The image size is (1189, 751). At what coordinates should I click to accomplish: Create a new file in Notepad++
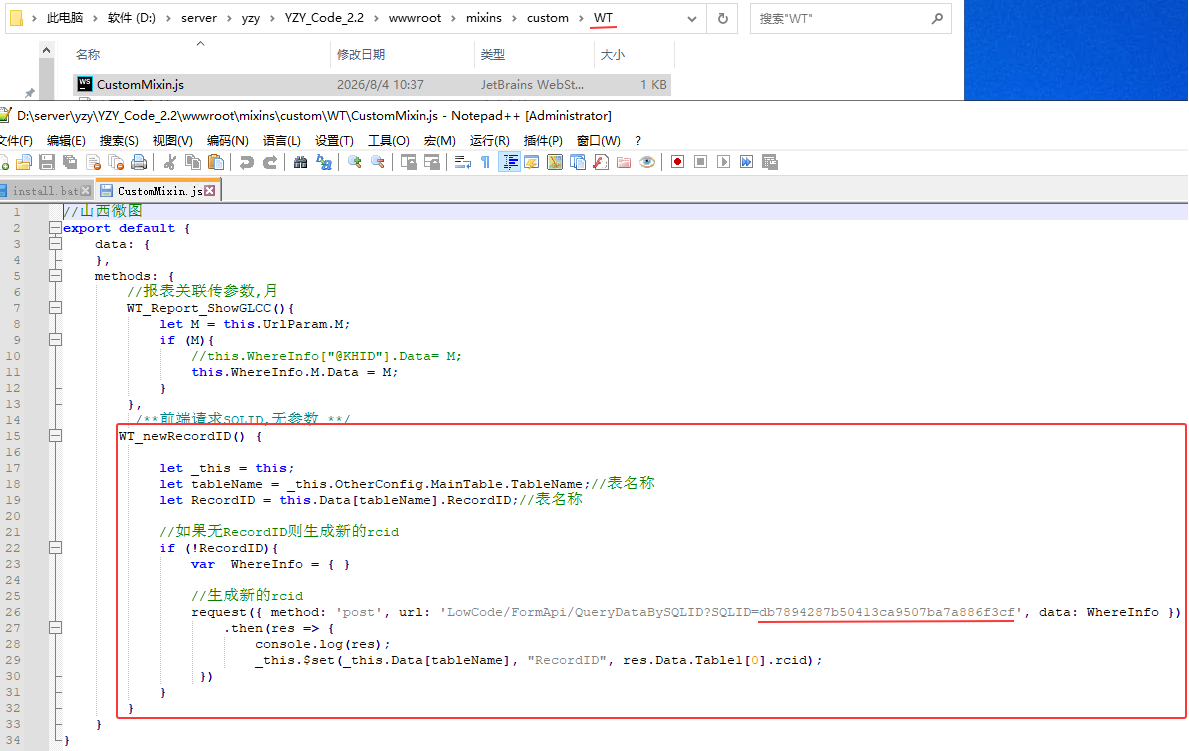coord(3,162)
